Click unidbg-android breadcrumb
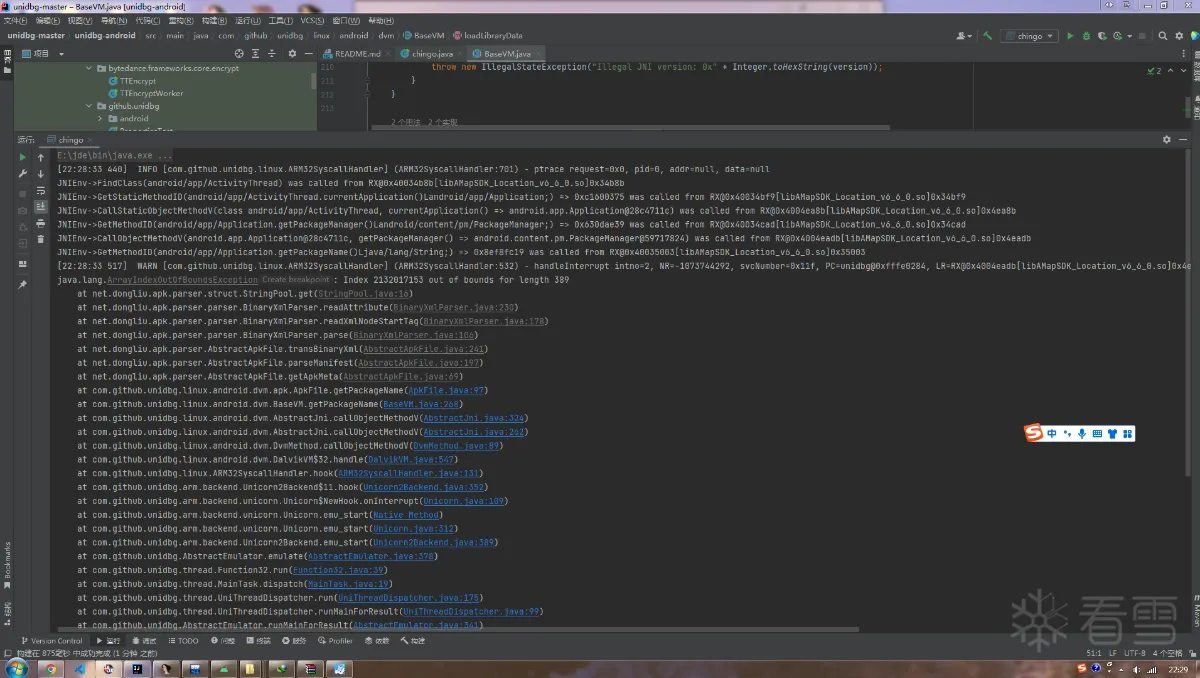The width and height of the screenshot is (1200, 678). tap(105, 36)
